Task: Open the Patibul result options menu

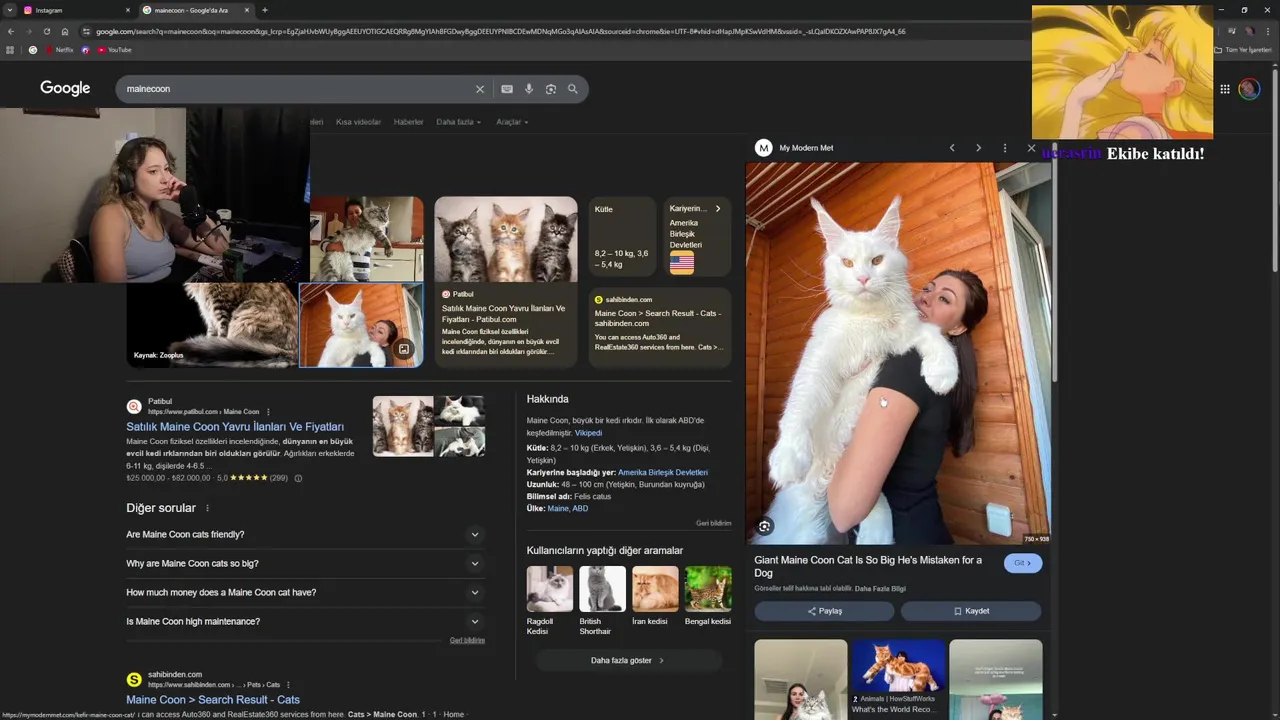Action: (268, 412)
